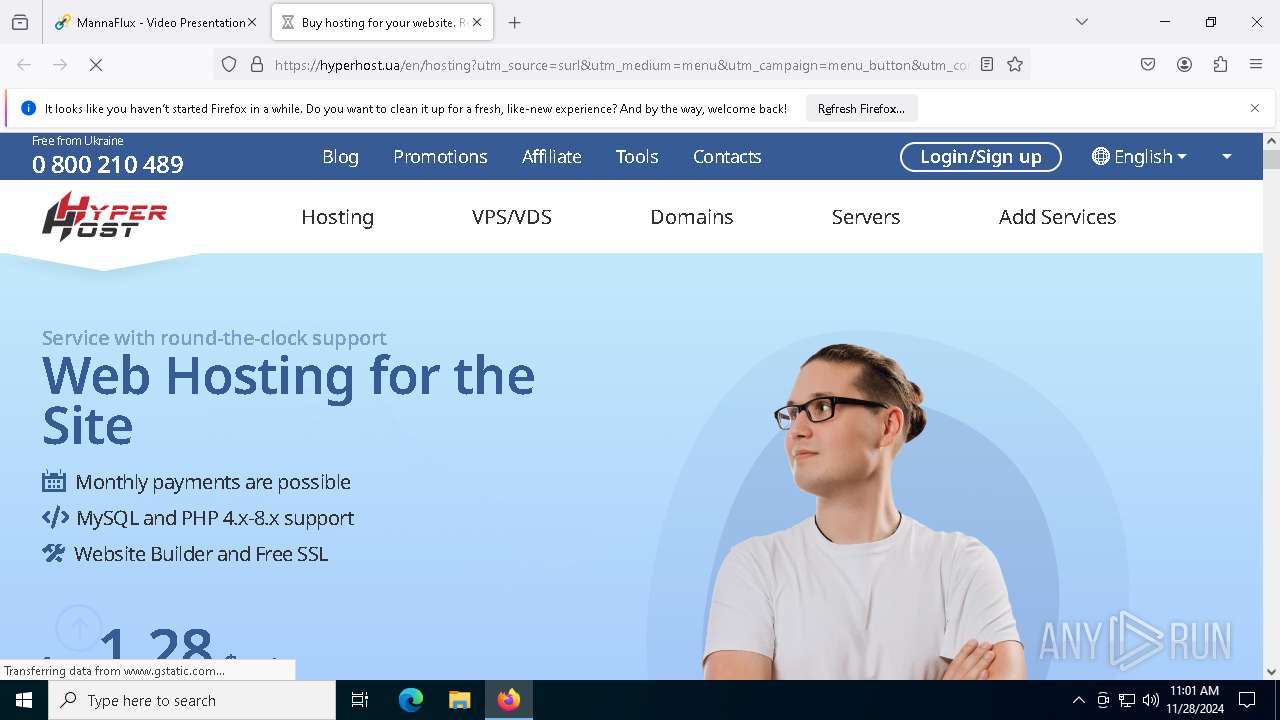Viewport: 1280px width, 720px height.
Task: Dismiss the Firefox notification bar
Action: point(1255,108)
